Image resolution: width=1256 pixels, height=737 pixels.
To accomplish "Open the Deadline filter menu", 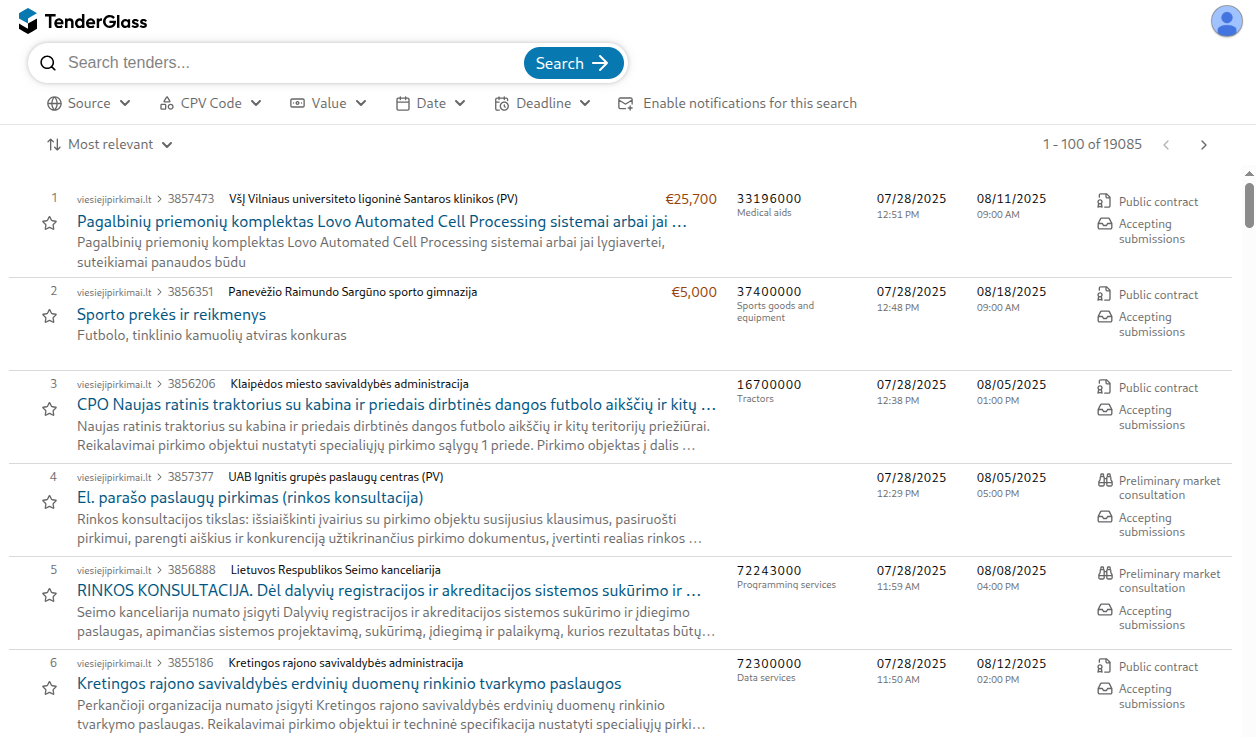I will (542, 103).
